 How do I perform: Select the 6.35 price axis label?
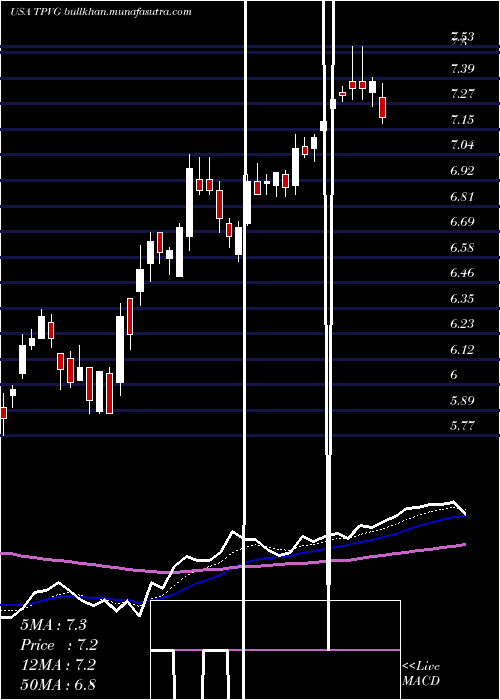tap(462, 298)
